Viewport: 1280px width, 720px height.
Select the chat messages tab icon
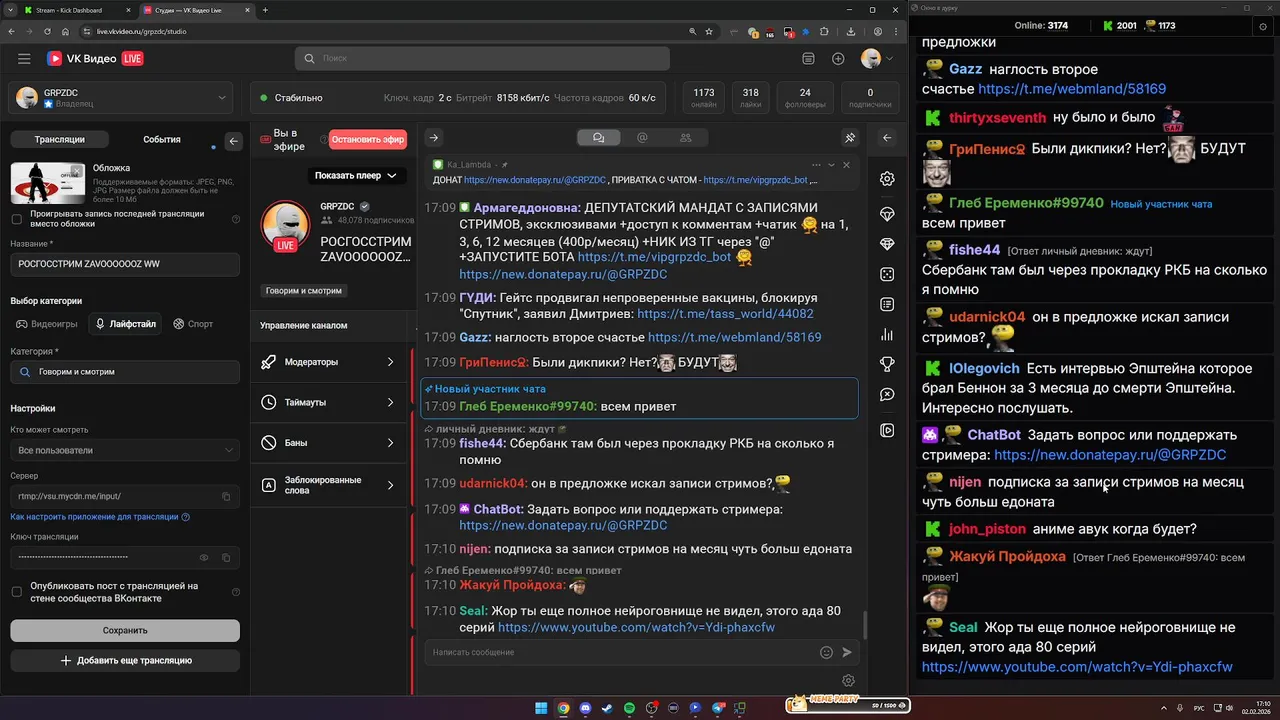[599, 138]
